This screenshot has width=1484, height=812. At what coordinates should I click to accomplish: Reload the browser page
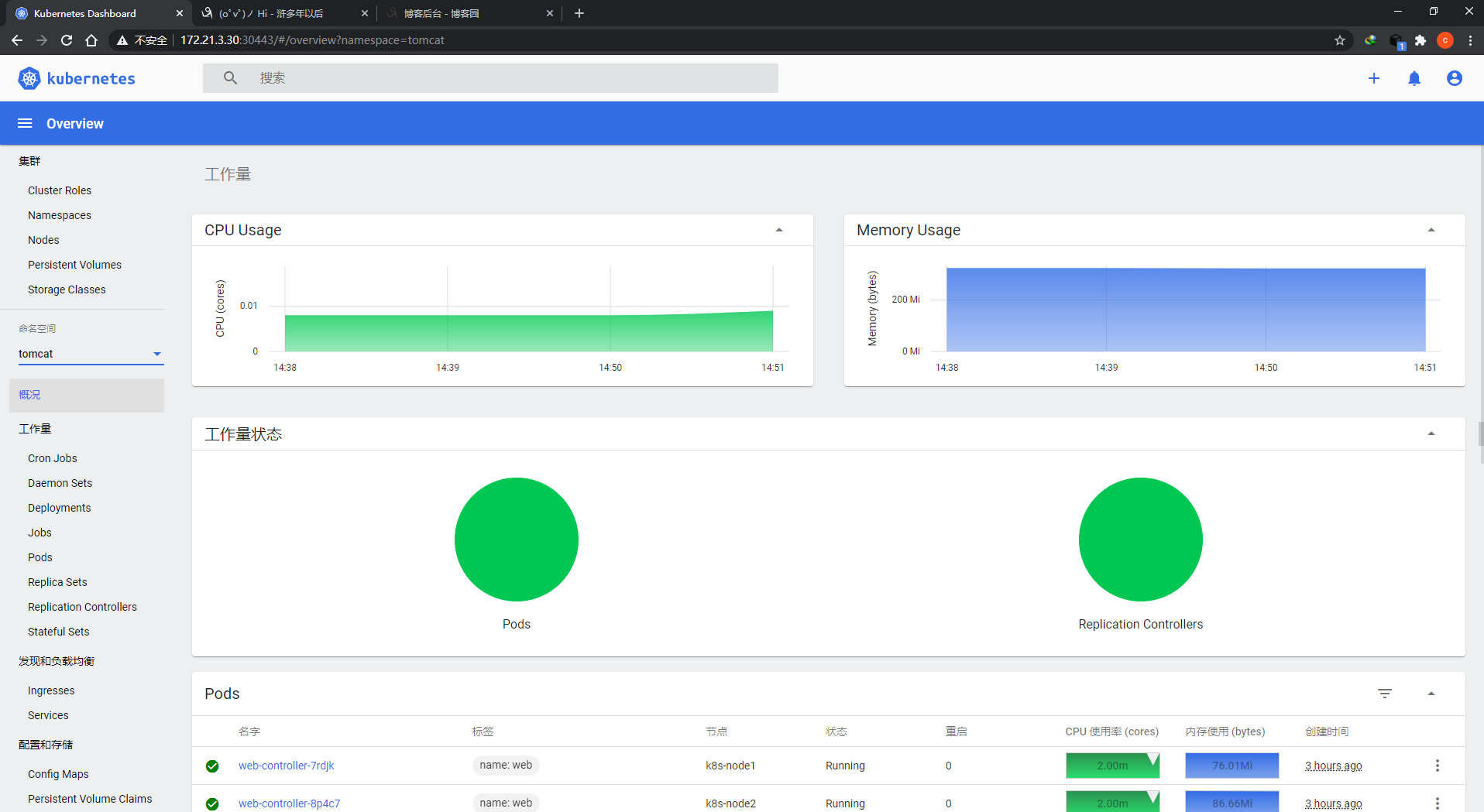point(67,40)
